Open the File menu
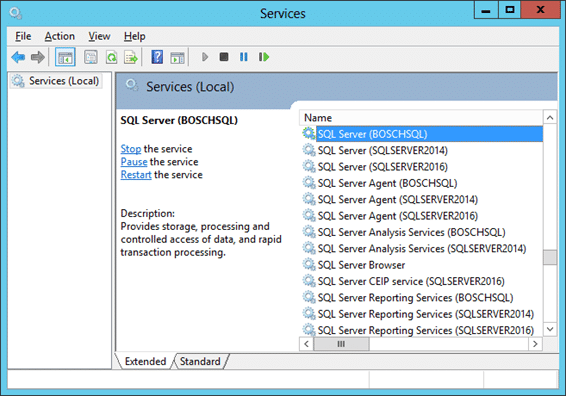The height and width of the screenshot is (396, 566). point(23,36)
